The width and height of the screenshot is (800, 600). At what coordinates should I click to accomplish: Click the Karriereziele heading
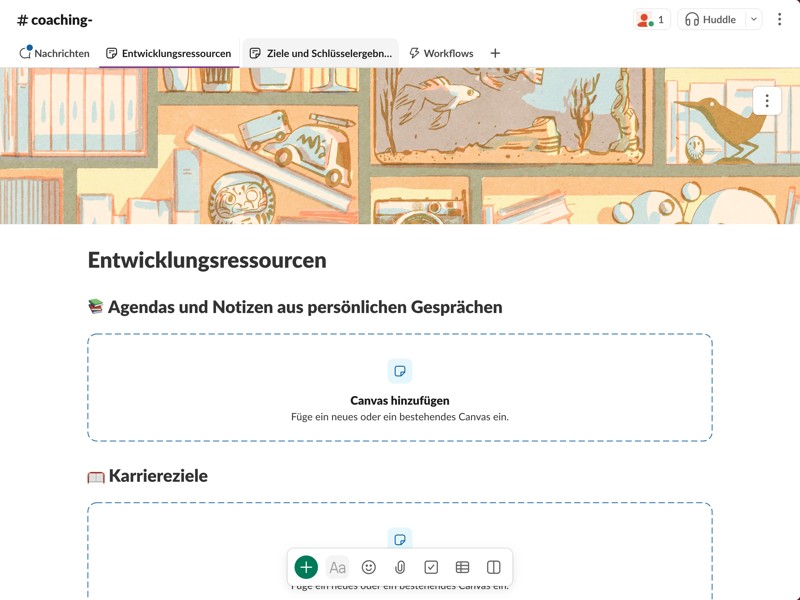pos(158,476)
